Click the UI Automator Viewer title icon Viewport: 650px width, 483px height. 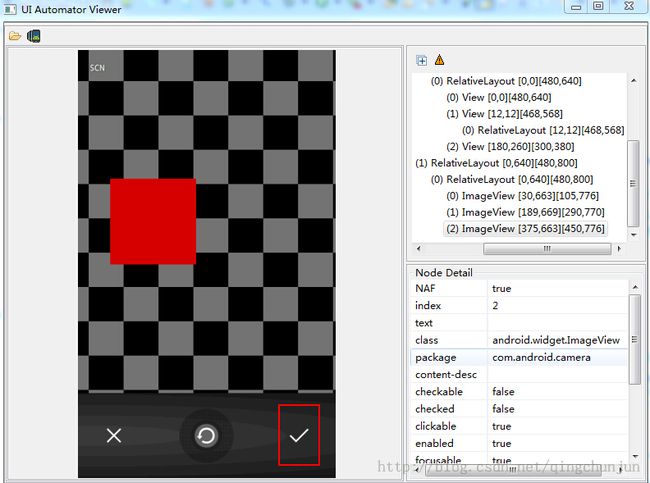click(x=10, y=9)
